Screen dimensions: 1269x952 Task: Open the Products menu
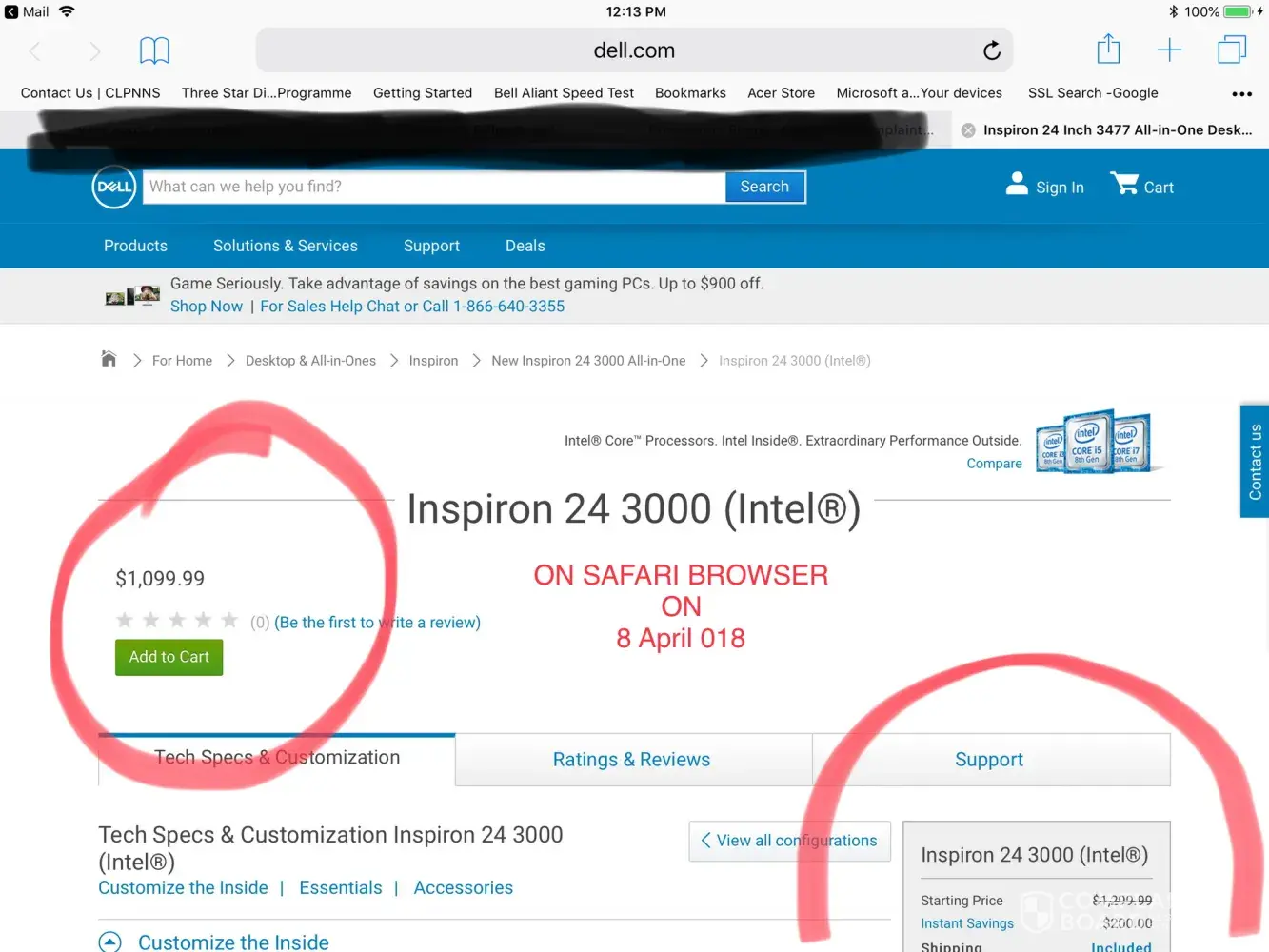click(135, 246)
